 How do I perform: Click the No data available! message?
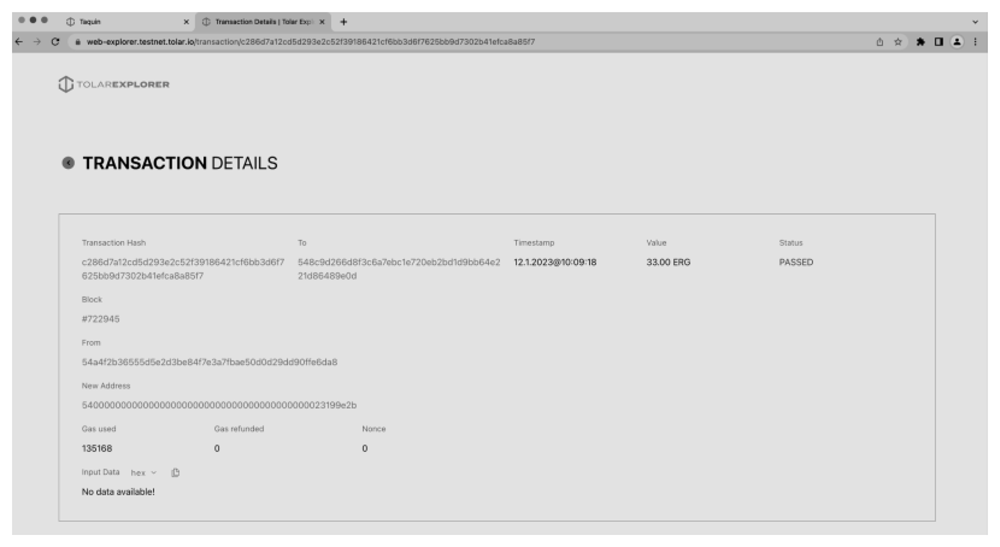tap(118, 492)
